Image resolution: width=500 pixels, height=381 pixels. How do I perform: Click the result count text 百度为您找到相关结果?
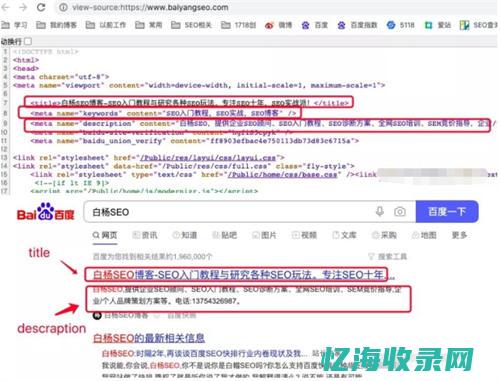(x=152, y=256)
